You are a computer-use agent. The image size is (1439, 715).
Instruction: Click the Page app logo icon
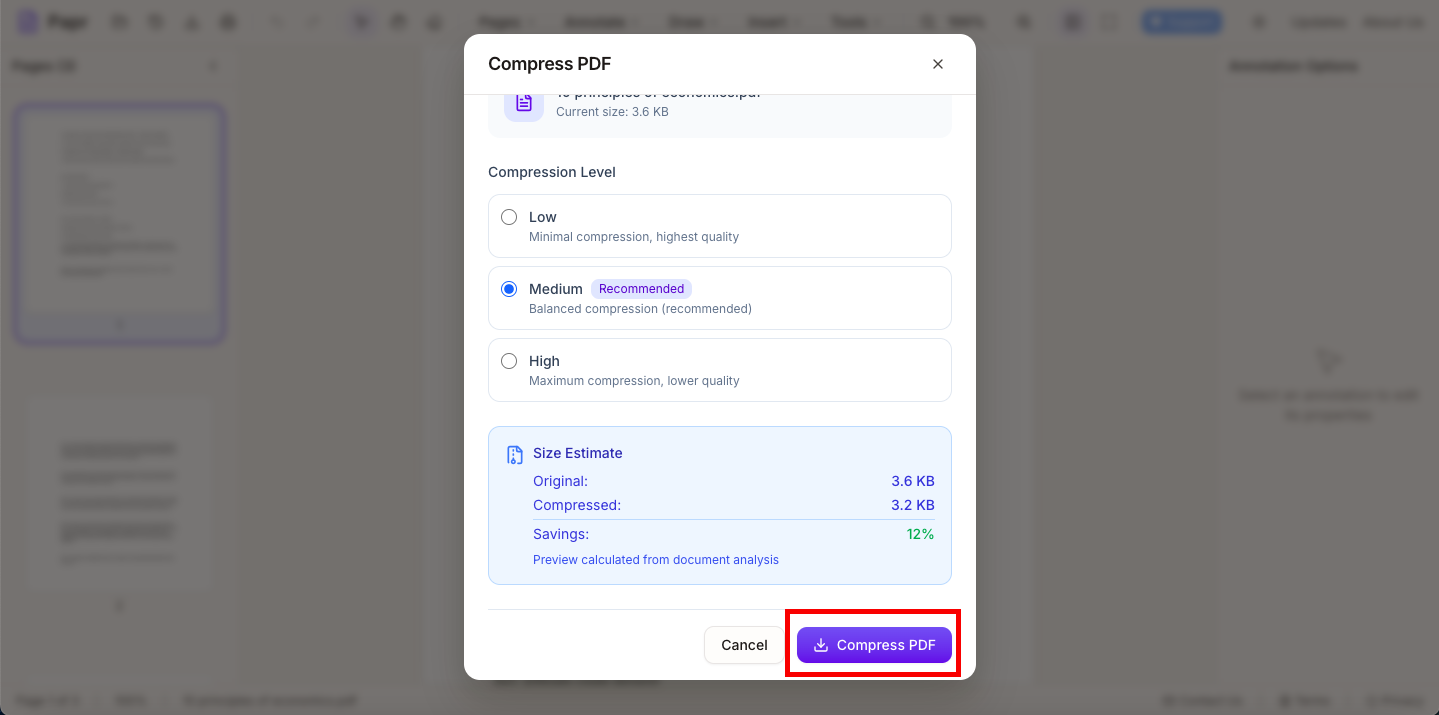[25, 21]
